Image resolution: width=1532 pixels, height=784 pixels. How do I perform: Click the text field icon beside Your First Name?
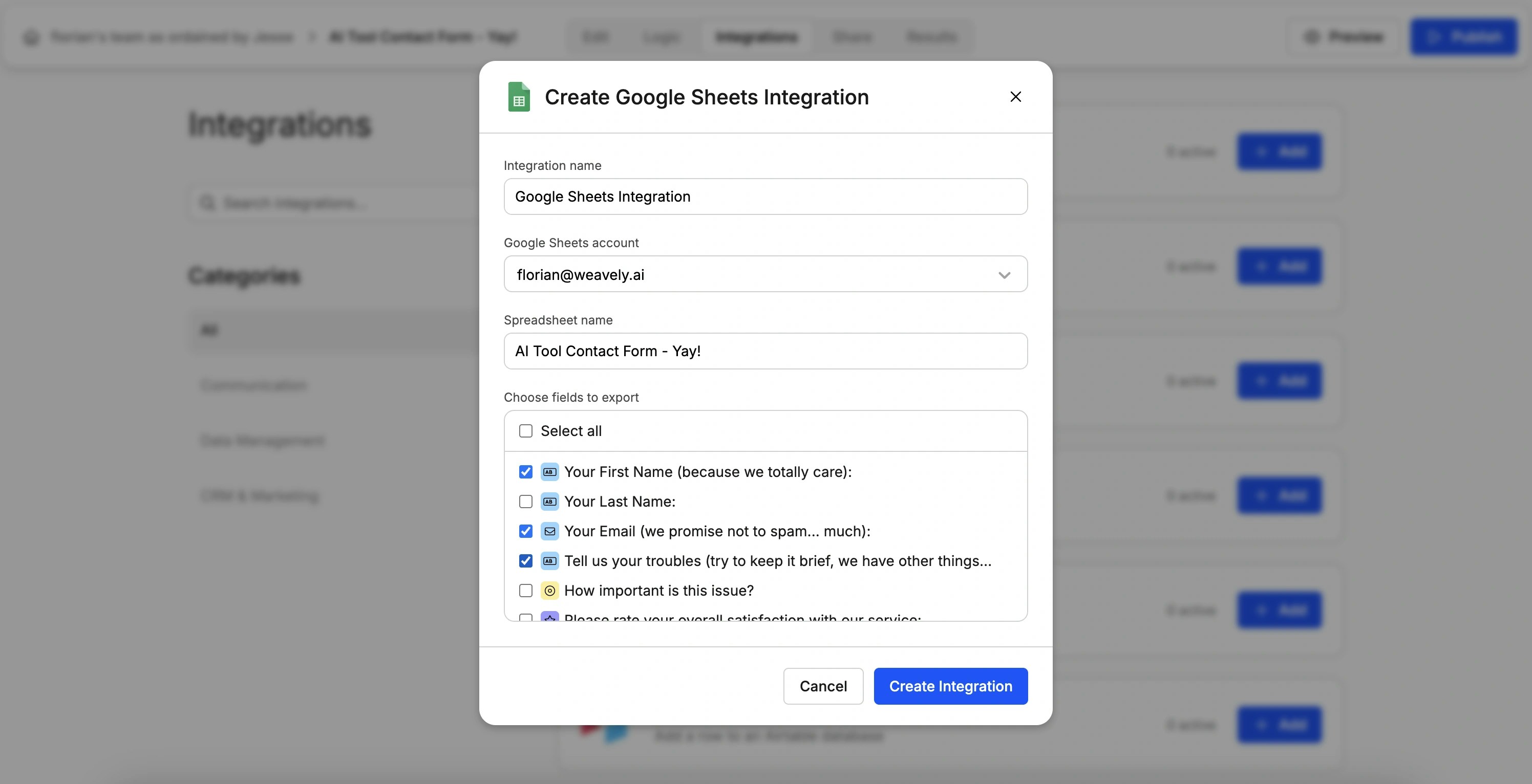pyautogui.click(x=549, y=471)
